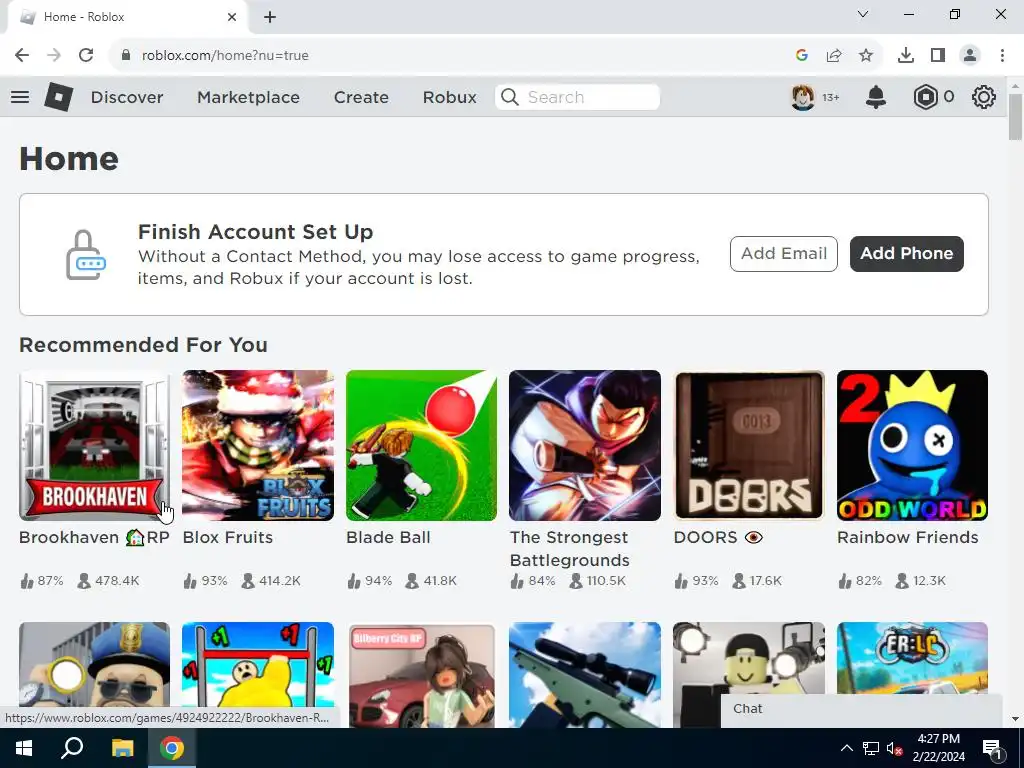Open Brookhaven RP game title link
Image resolution: width=1024 pixels, height=768 pixels.
point(94,537)
